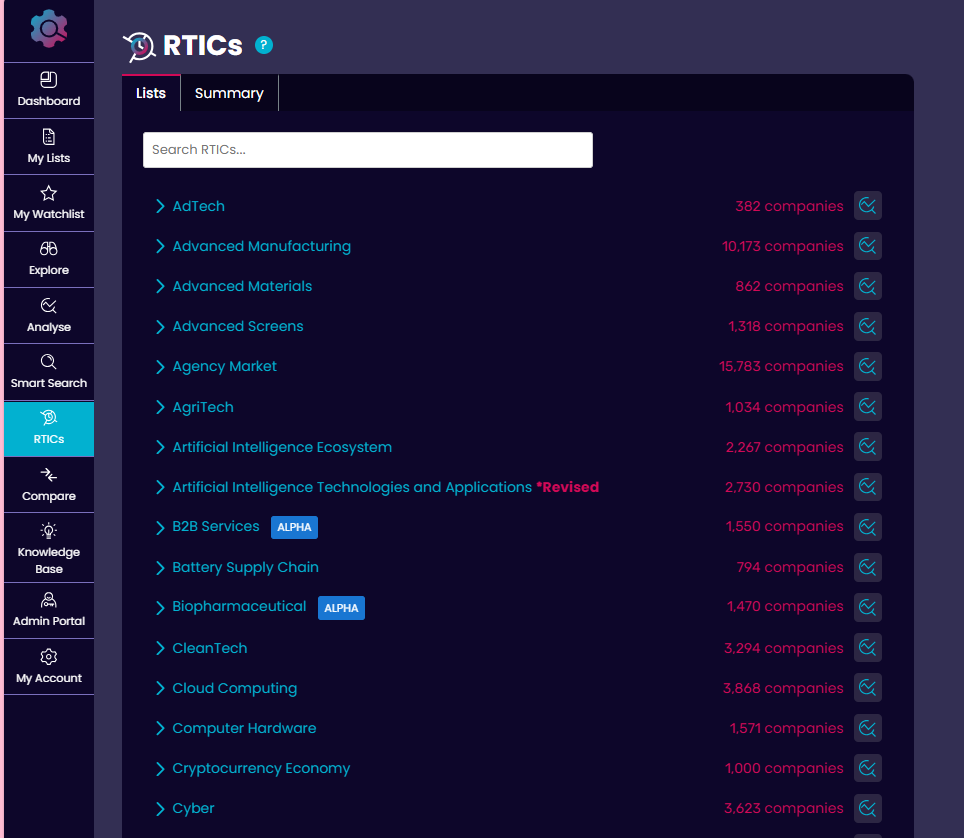Click the app logo at top left
This screenshot has width=964, height=838.
click(49, 29)
